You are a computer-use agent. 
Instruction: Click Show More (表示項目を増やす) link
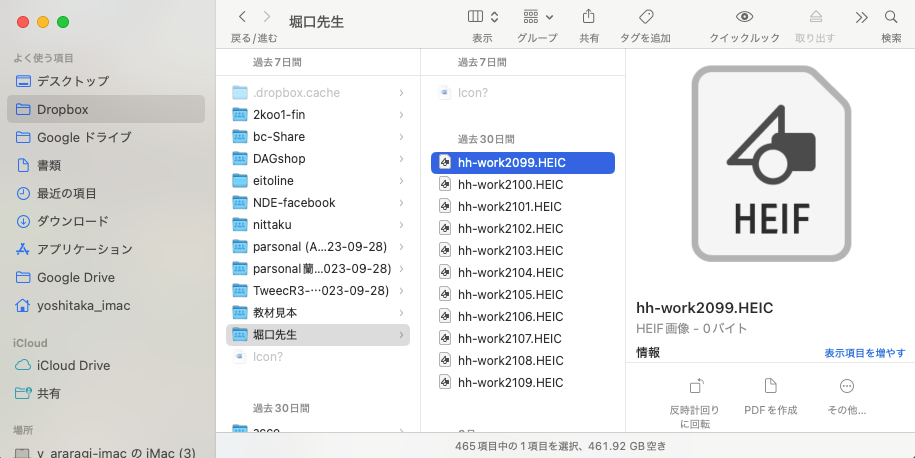pyautogui.click(x=864, y=353)
